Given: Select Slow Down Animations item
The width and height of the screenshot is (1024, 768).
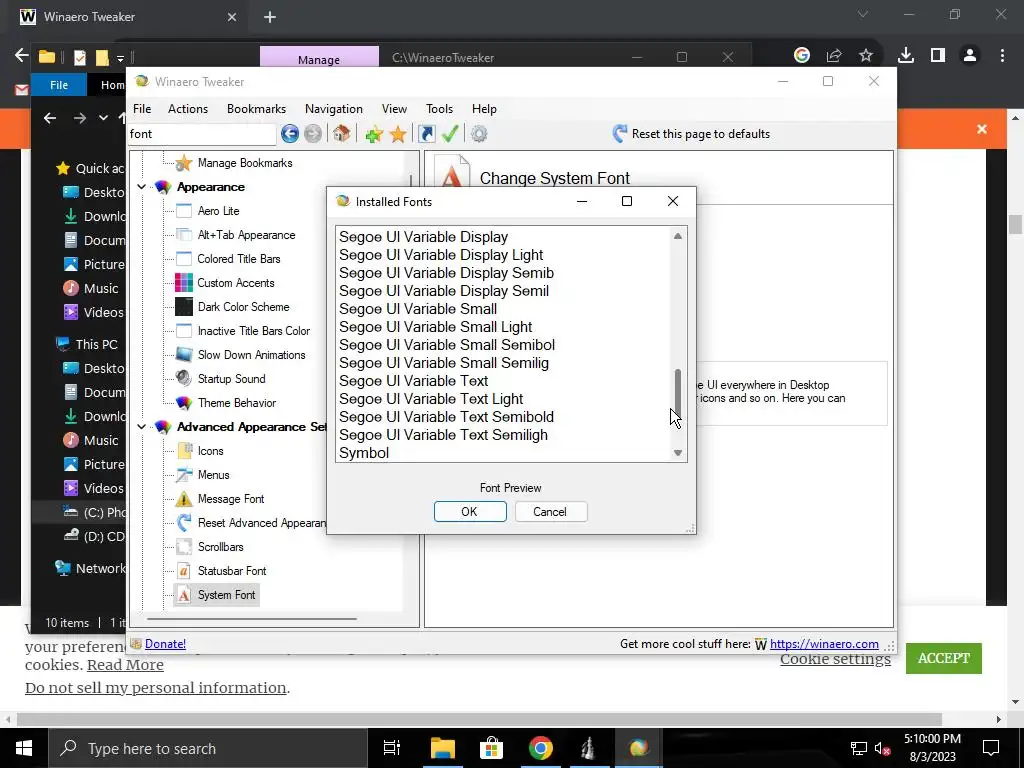Looking at the screenshot, I should 251,355.
